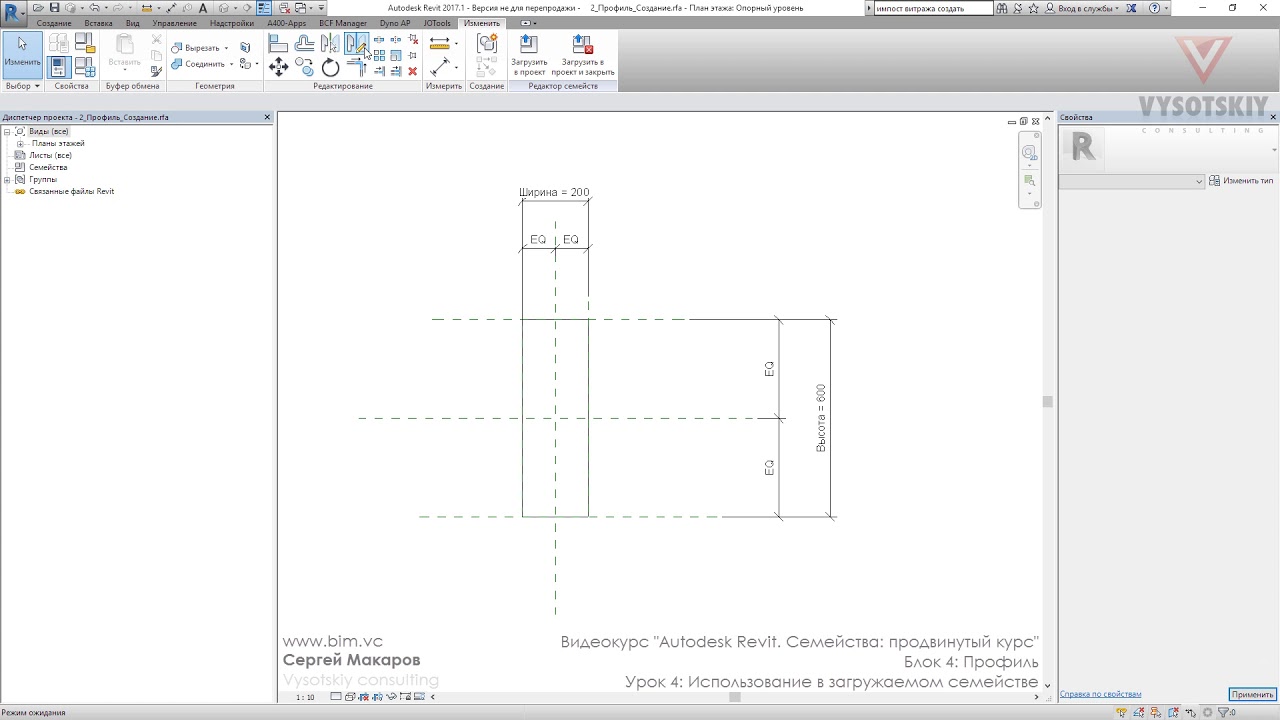Click Загрузить в проект button
This screenshot has height=720, width=1280.
[x=529, y=56]
